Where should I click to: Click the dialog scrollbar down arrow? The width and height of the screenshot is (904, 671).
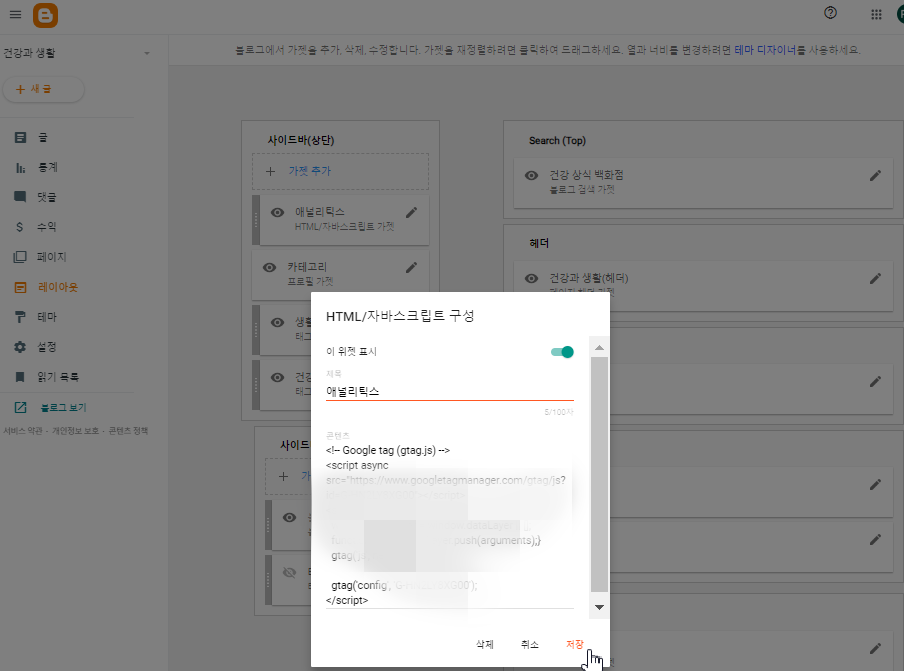(598, 607)
